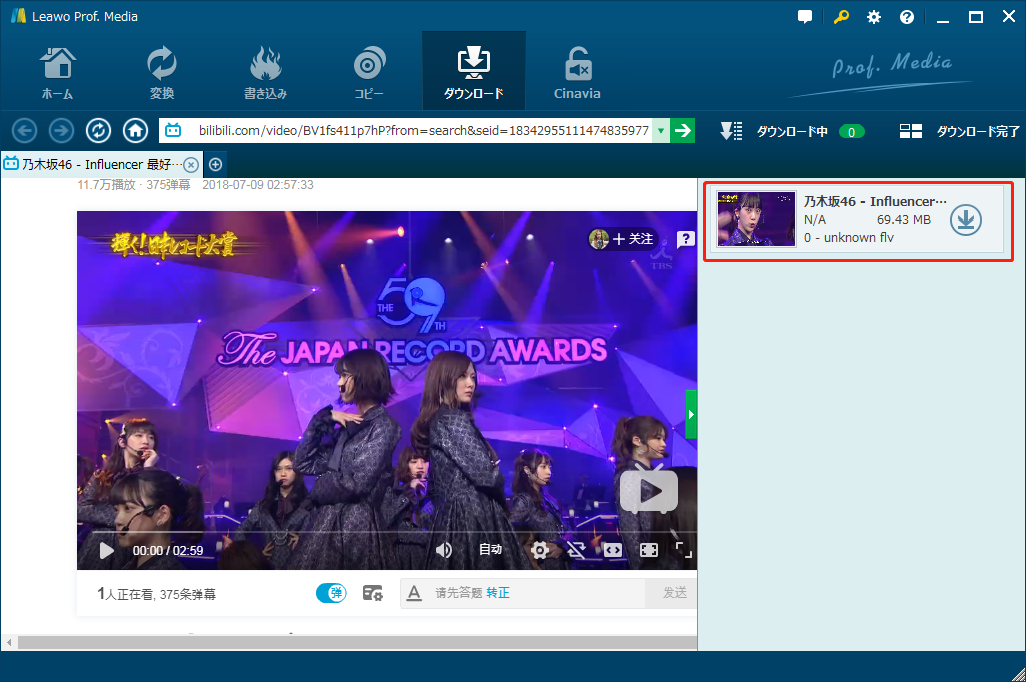This screenshot has height=682, width=1026.
Task: Refresh the current web page
Action: point(98,131)
